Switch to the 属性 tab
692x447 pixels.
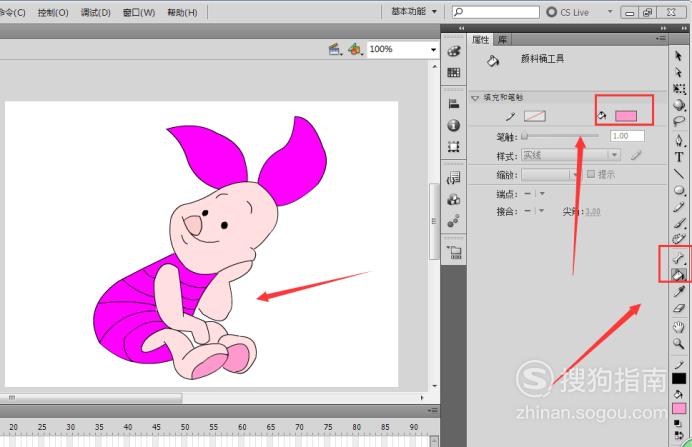480,40
